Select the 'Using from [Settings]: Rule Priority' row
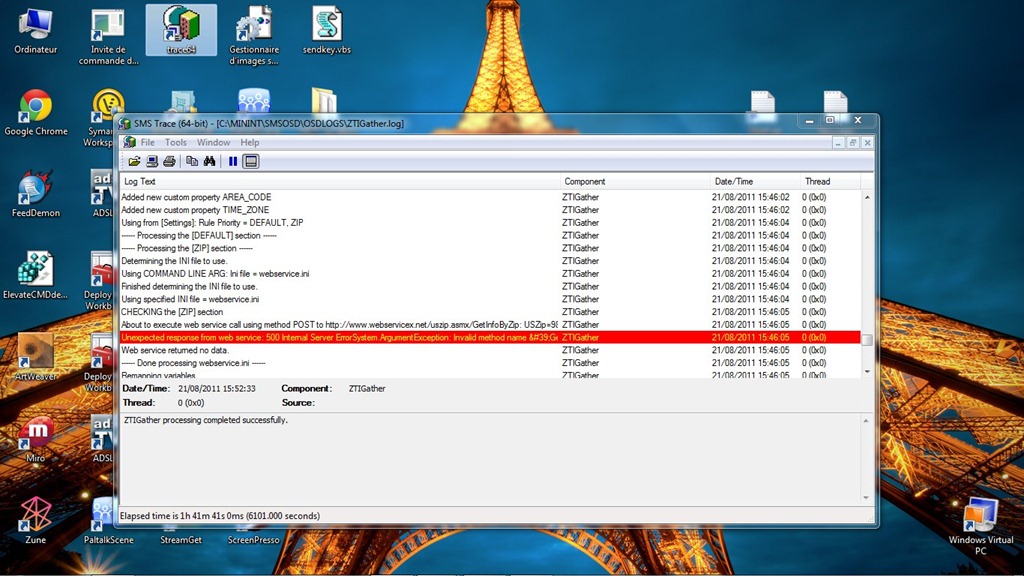Image resolution: width=1024 pixels, height=576 pixels. 490,223
